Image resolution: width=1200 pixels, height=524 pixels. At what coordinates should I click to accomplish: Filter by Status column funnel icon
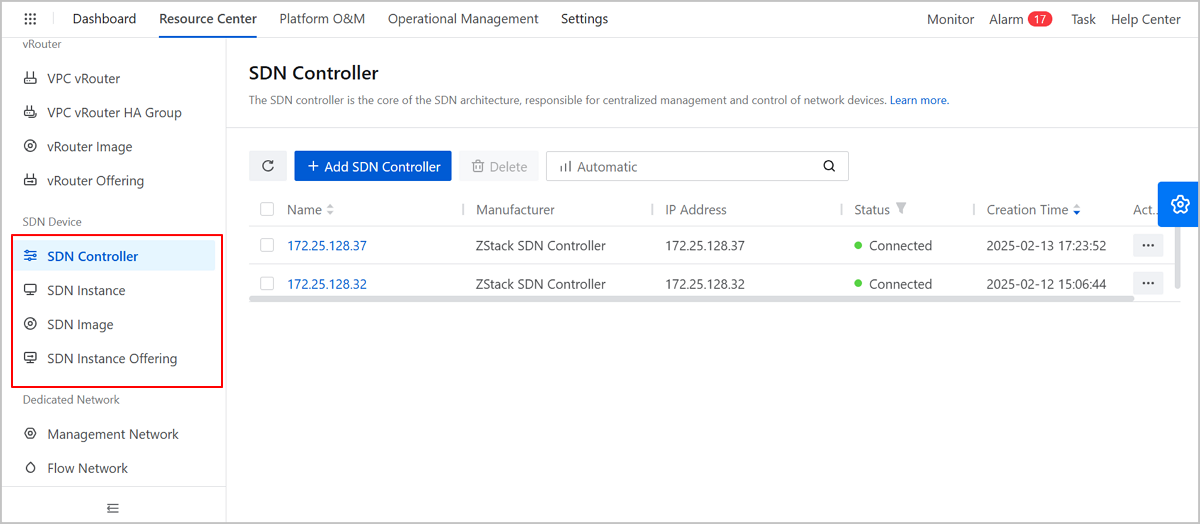(x=901, y=209)
